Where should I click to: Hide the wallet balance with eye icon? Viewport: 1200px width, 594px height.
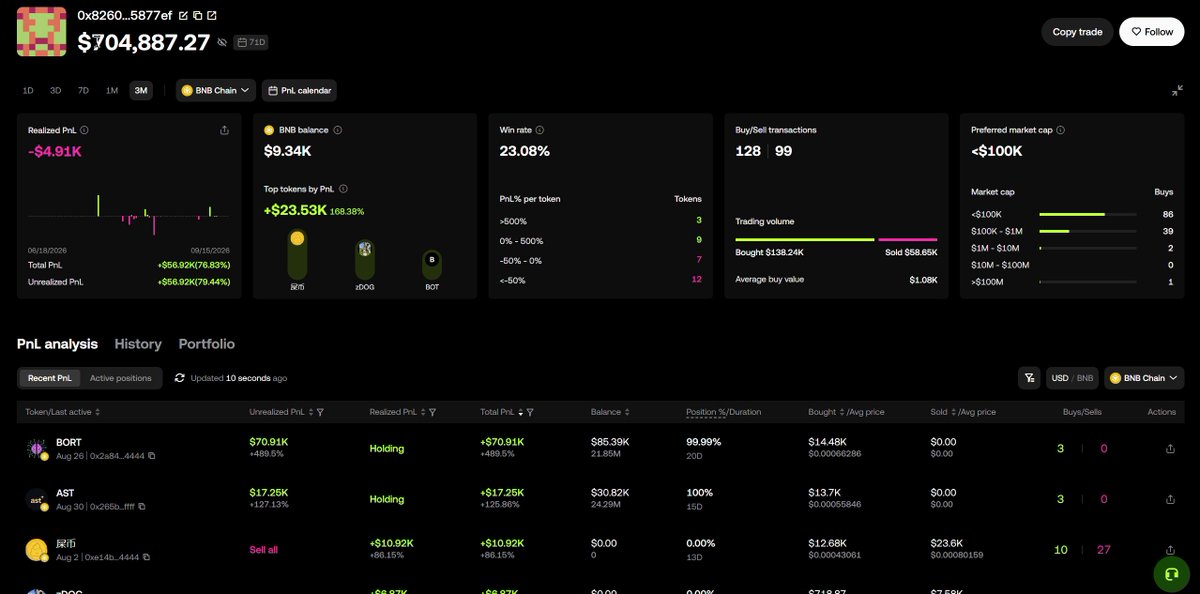coord(222,43)
